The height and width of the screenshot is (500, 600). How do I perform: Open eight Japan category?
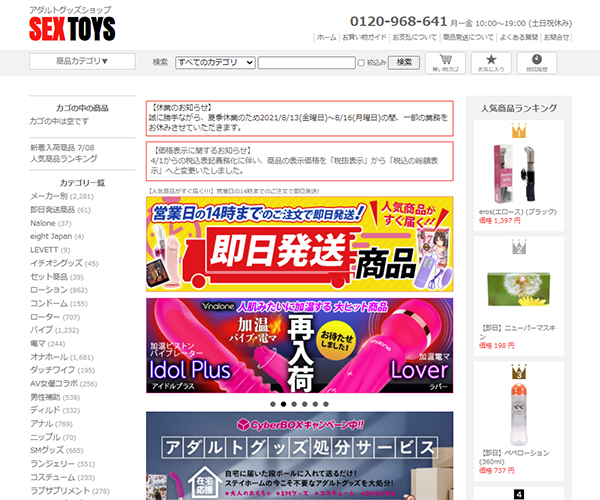click(51, 236)
